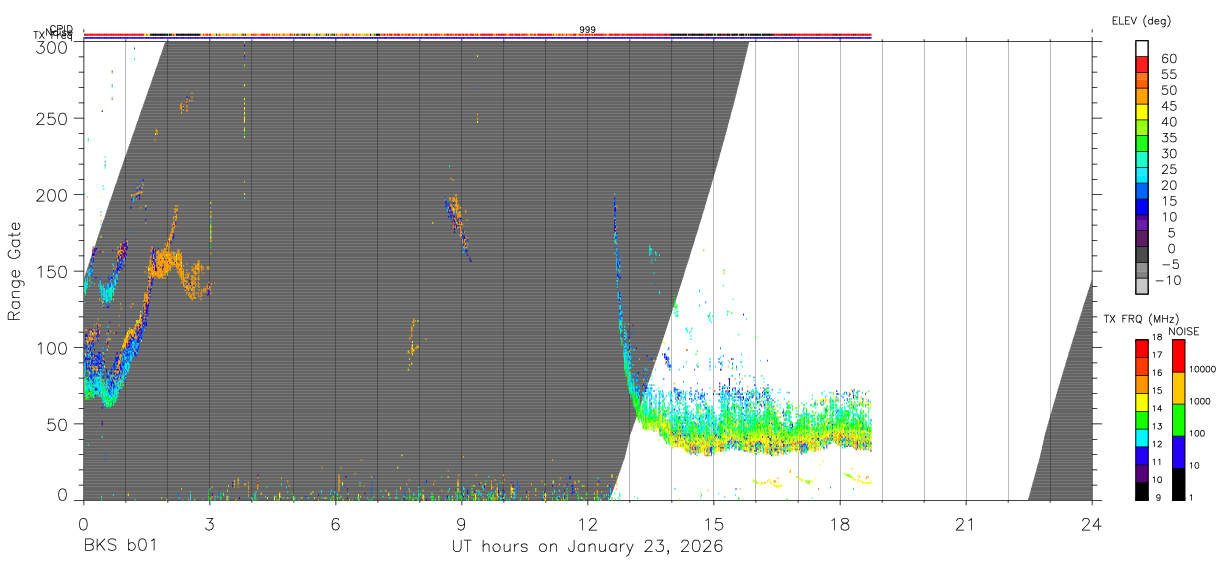This screenshot has height=567, width=1228.
Task: Click the "60" label on ELEV colorbar
Action: coord(1168,59)
